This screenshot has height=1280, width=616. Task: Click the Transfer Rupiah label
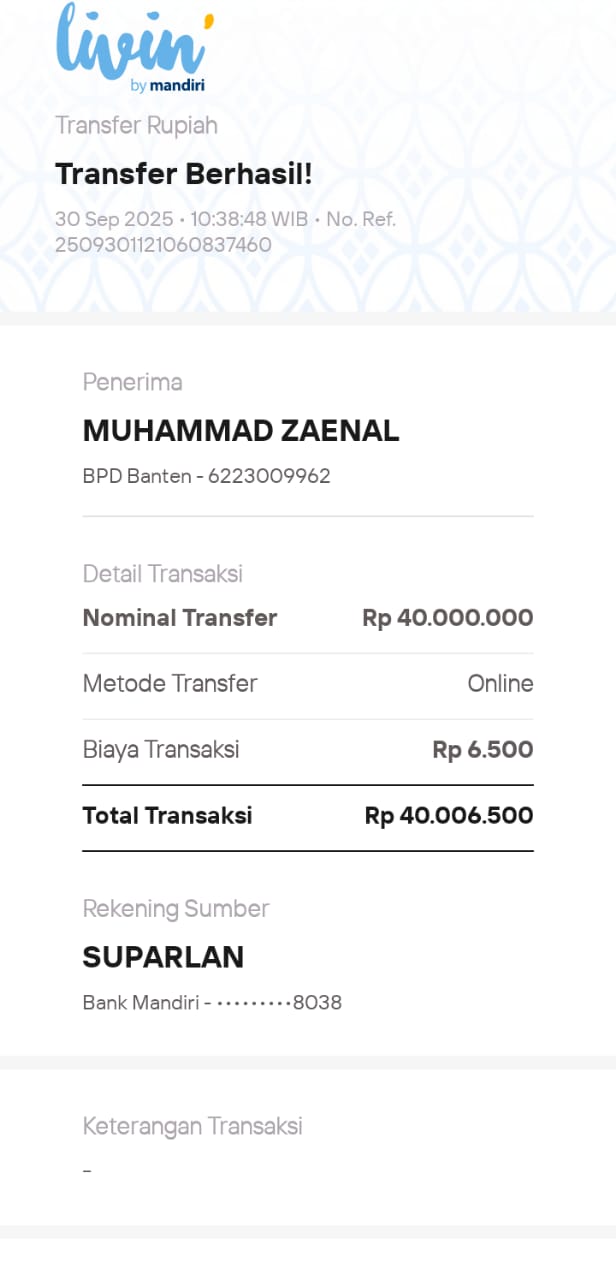coord(136,126)
